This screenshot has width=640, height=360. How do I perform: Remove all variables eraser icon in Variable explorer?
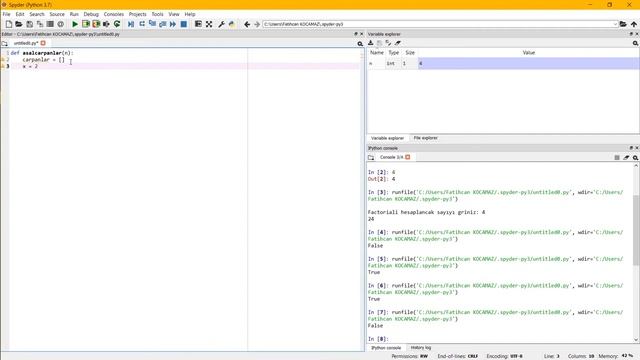pyautogui.click(x=398, y=43)
